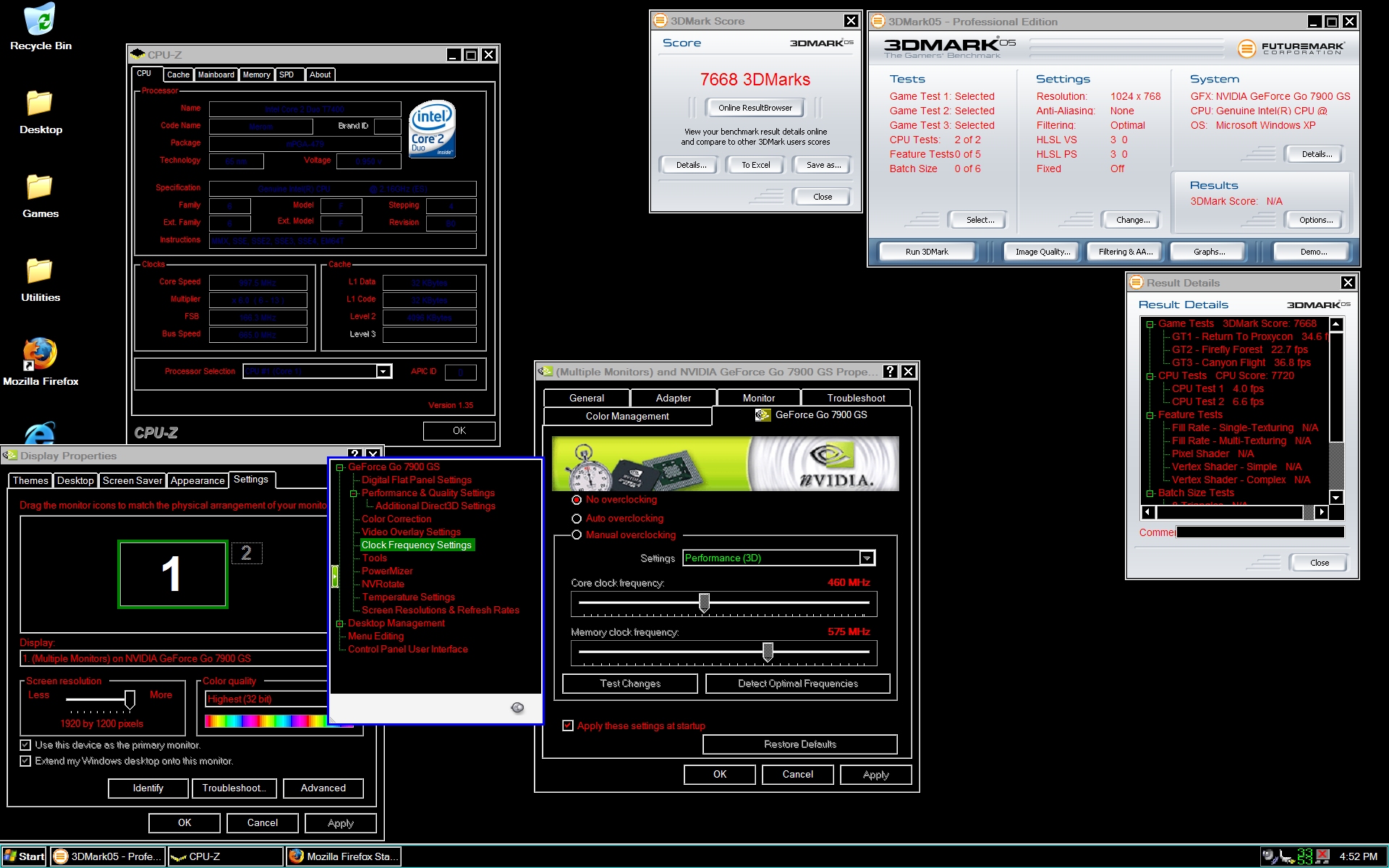Click the Online ResultBrowser button

click(755, 108)
